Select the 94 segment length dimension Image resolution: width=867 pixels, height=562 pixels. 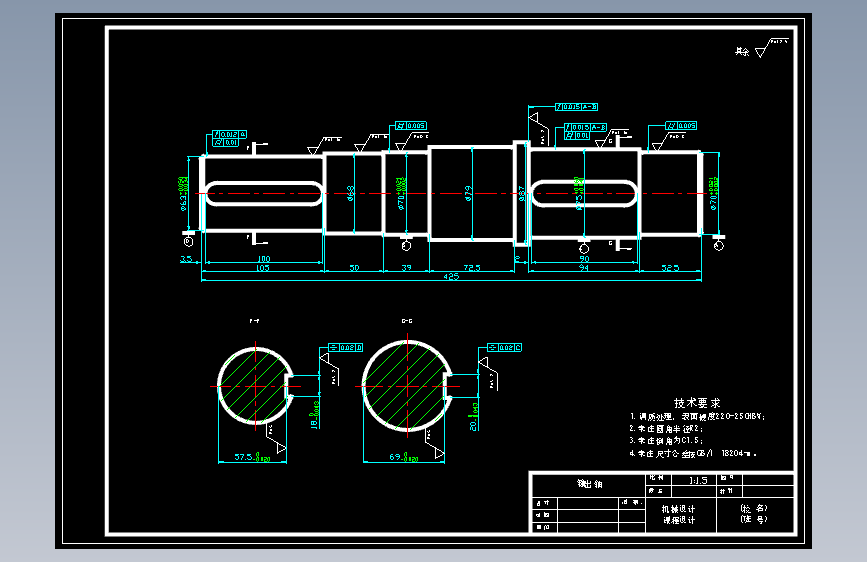coord(583,268)
